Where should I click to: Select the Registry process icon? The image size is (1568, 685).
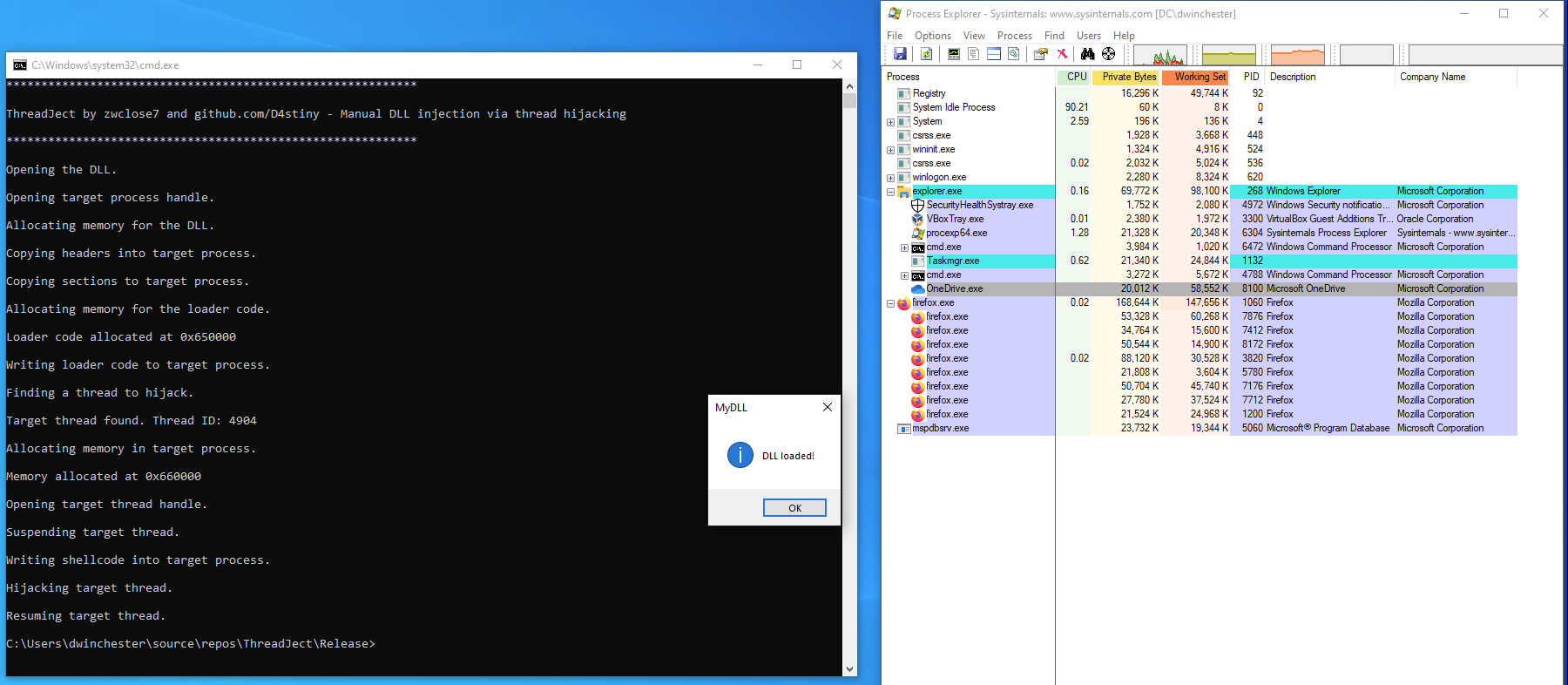tap(904, 93)
